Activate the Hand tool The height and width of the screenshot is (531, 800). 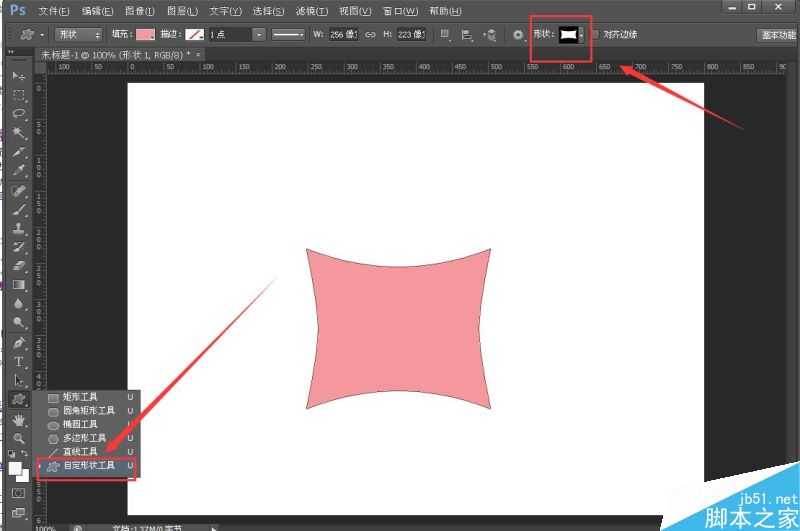point(18,420)
